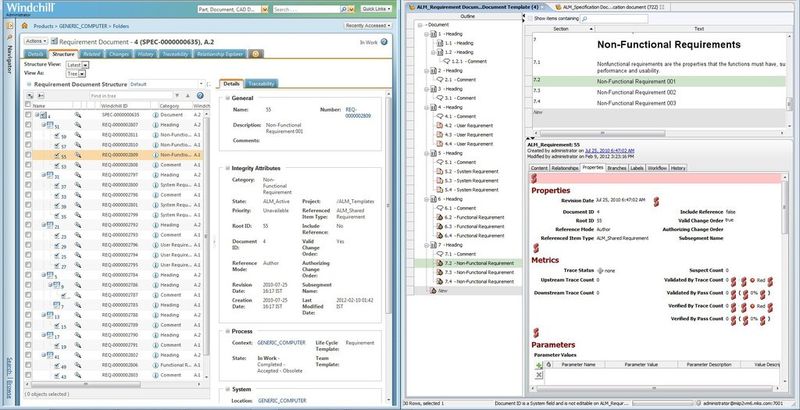
Task: Click find-previous up arrow in tree toolbar
Action: point(187,95)
